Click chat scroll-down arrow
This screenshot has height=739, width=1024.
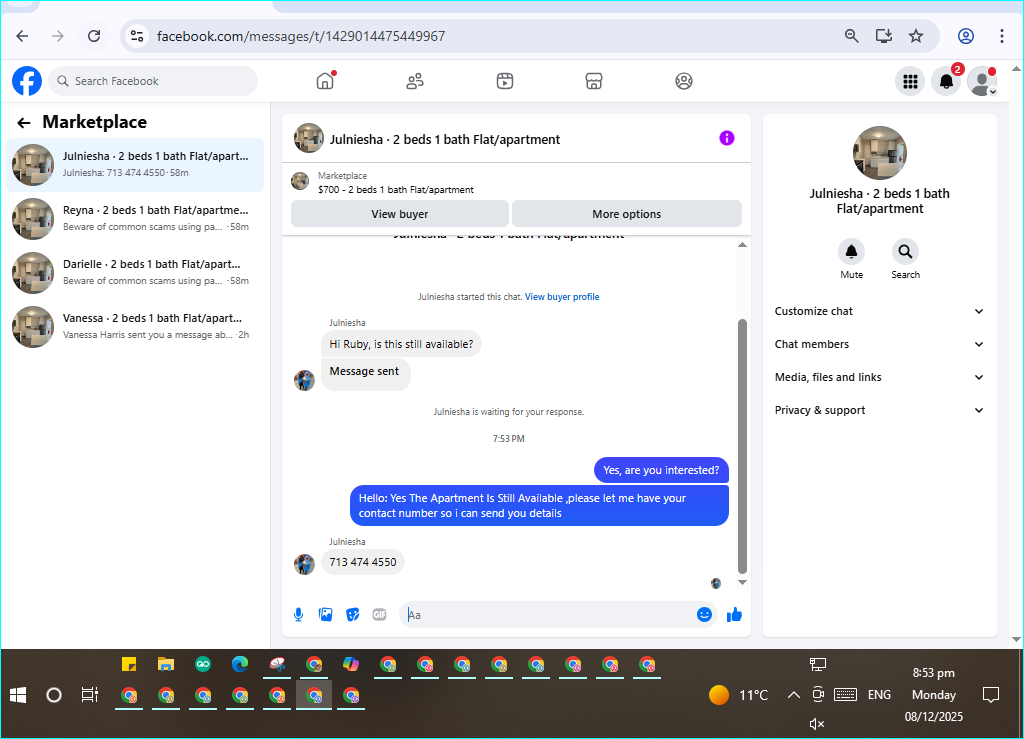(742, 582)
